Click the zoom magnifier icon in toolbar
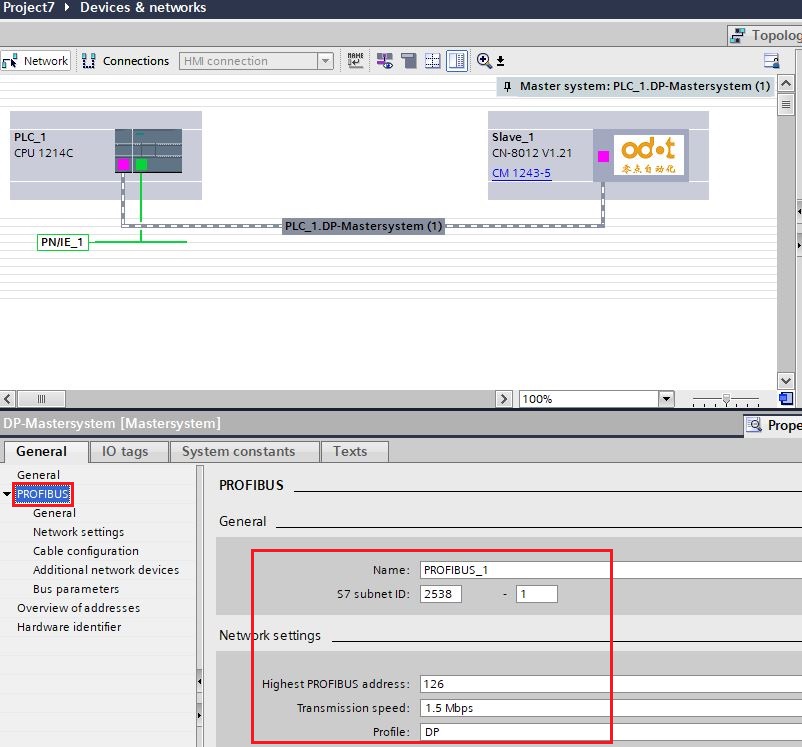 tap(484, 61)
